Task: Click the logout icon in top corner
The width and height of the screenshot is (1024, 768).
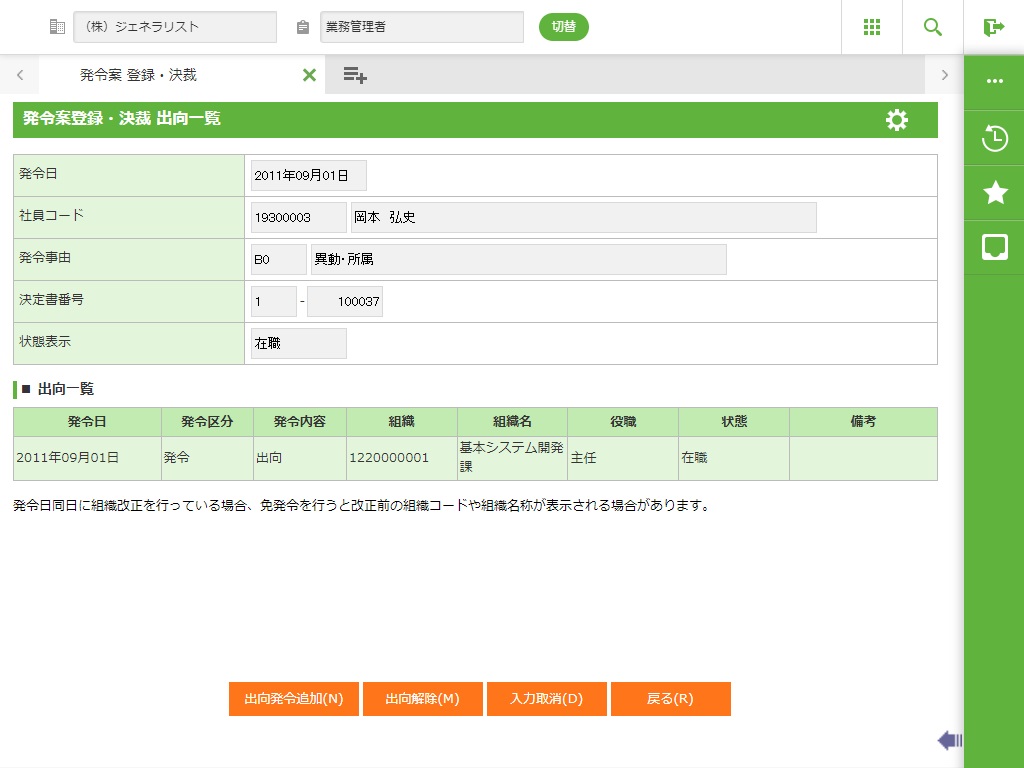Action: 993,27
